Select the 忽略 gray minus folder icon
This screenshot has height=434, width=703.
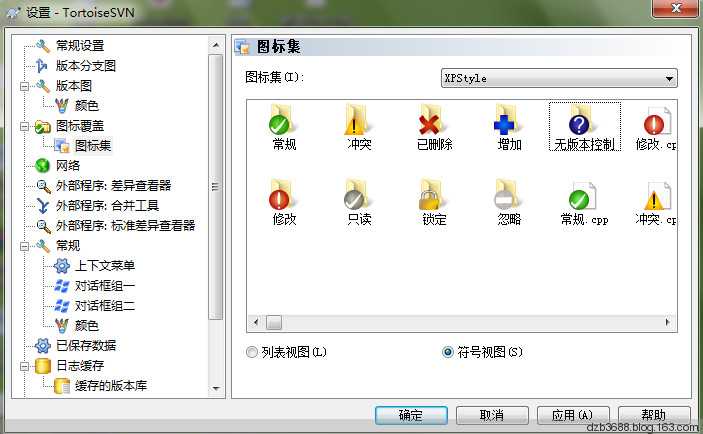(x=507, y=195)
